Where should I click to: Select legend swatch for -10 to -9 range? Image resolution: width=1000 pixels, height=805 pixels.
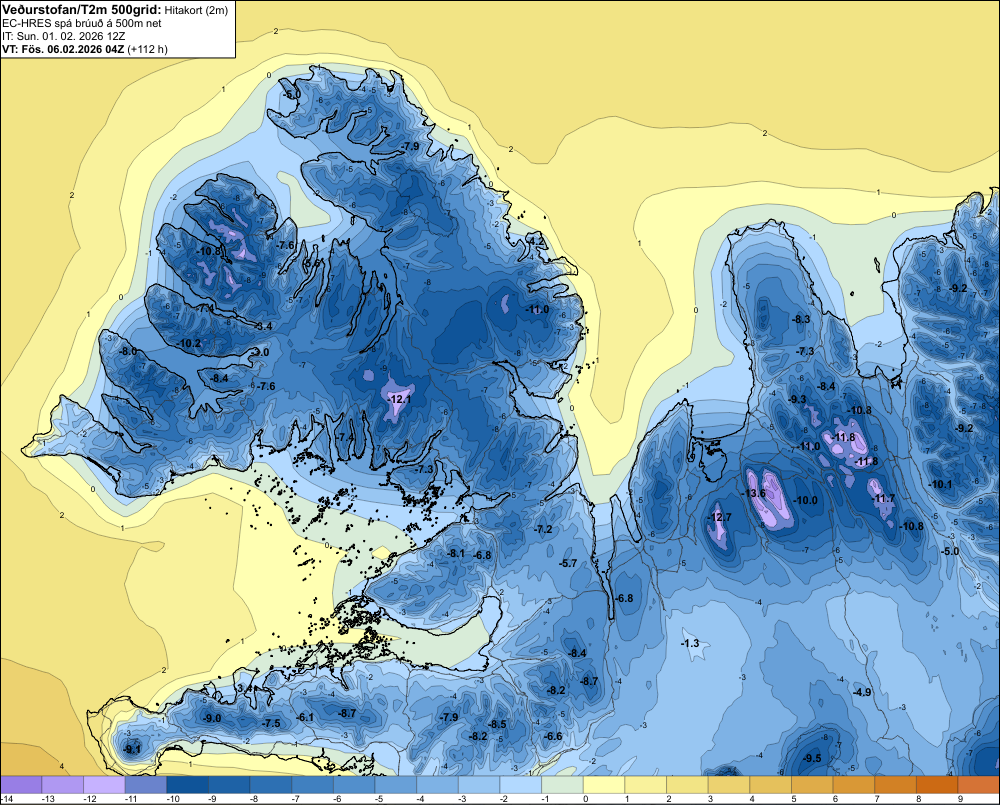(188, 784)
